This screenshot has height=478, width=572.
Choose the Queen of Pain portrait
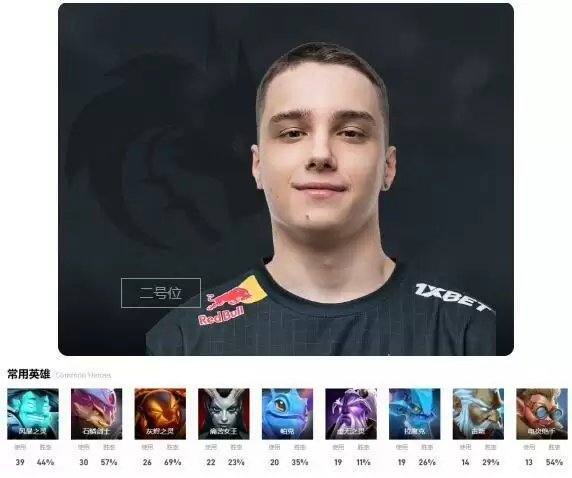(x=224, y=413)
